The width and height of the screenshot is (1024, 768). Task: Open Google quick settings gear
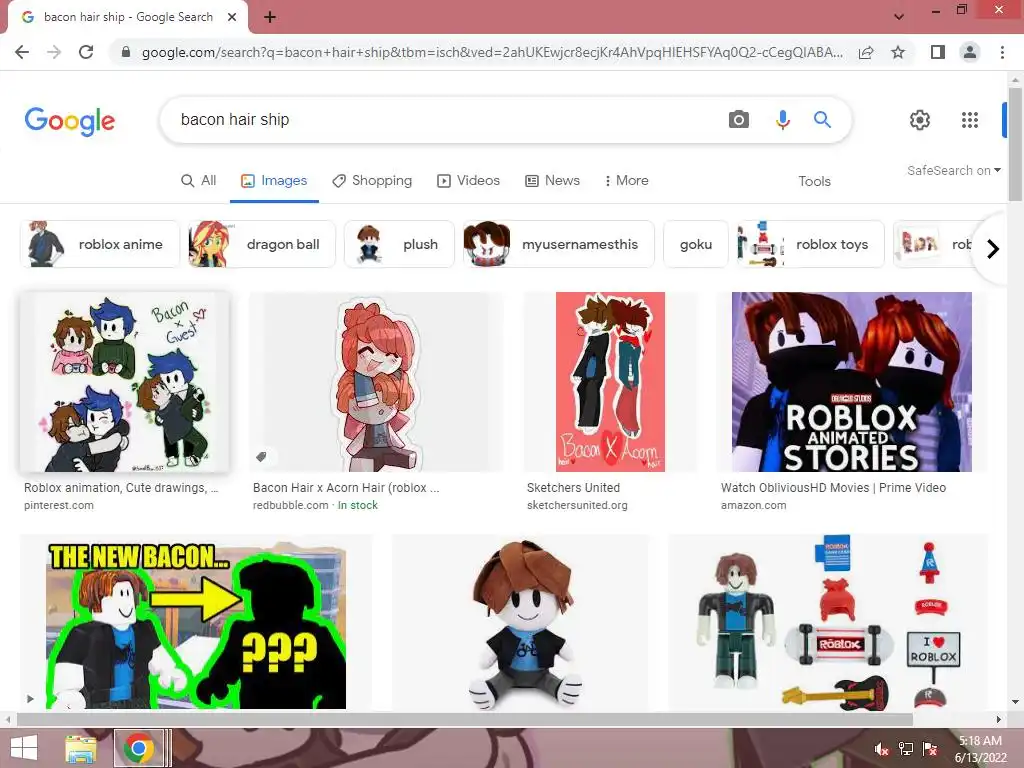coord(920,120)
